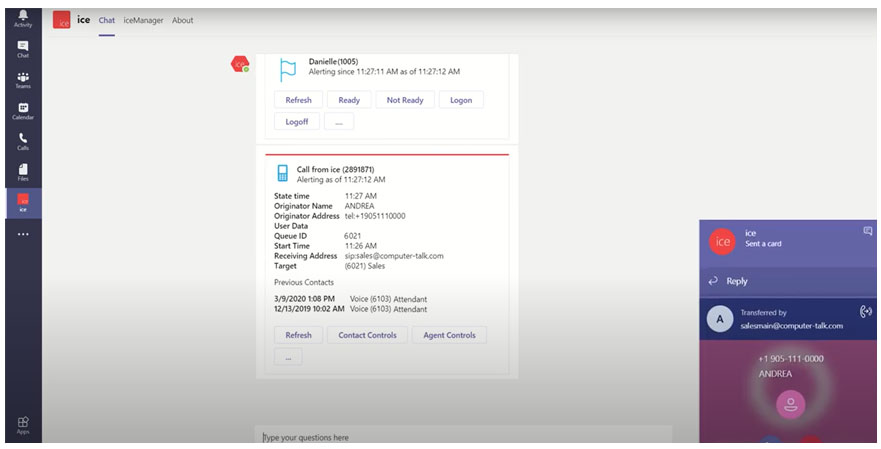The height and width of the screenshot is (449, 881).
Task: Click the chat icon in the notification
Action: click(867, 230)
